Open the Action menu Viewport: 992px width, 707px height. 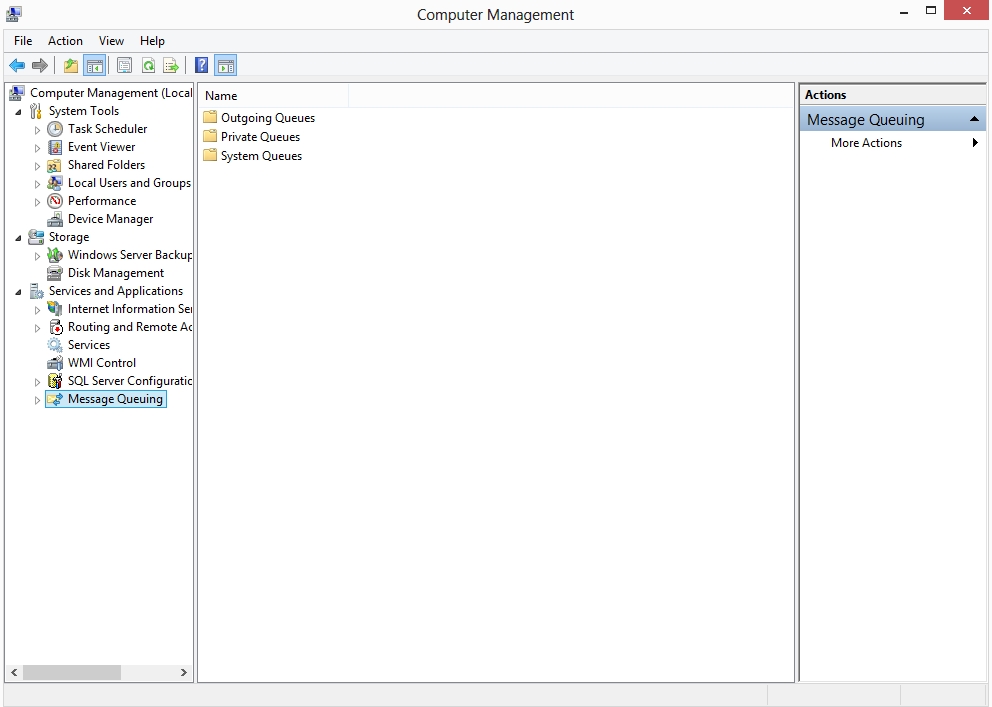[x=65, y=40]
